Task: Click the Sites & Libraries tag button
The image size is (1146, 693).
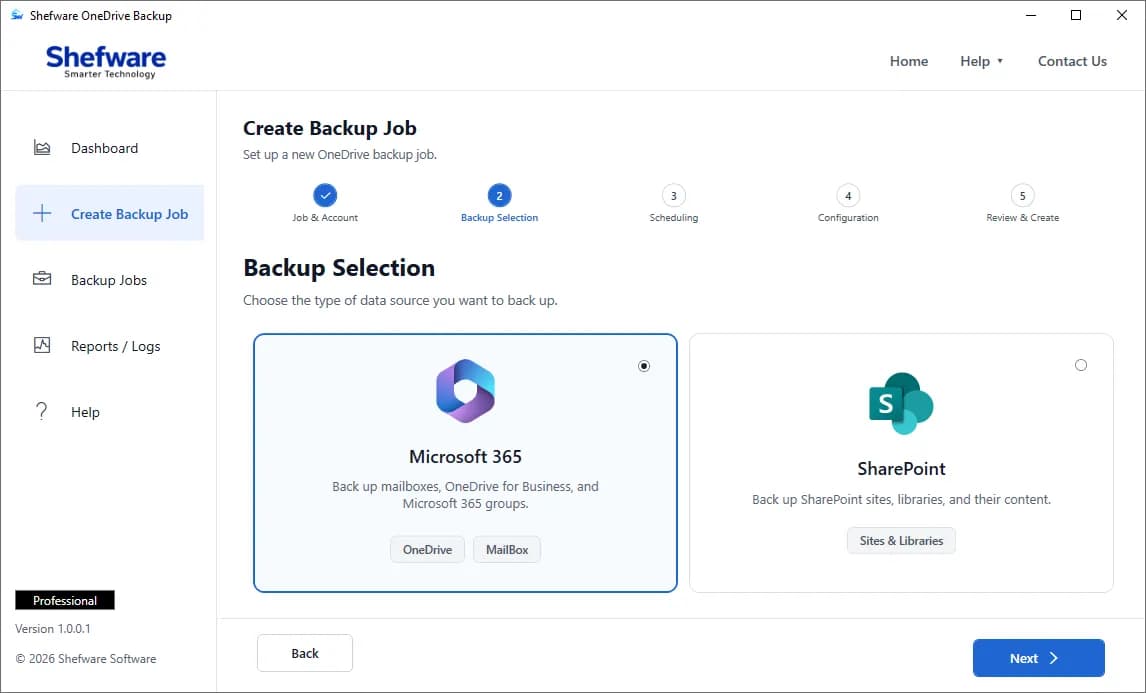Action: [x=901, y=541]
